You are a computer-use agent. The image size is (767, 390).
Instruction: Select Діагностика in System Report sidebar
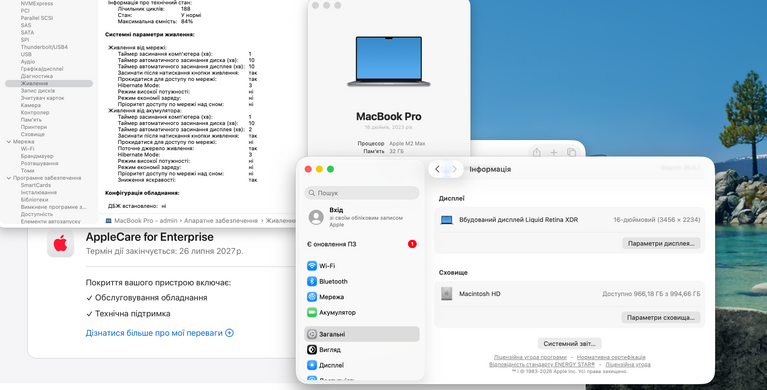(37, 76)
